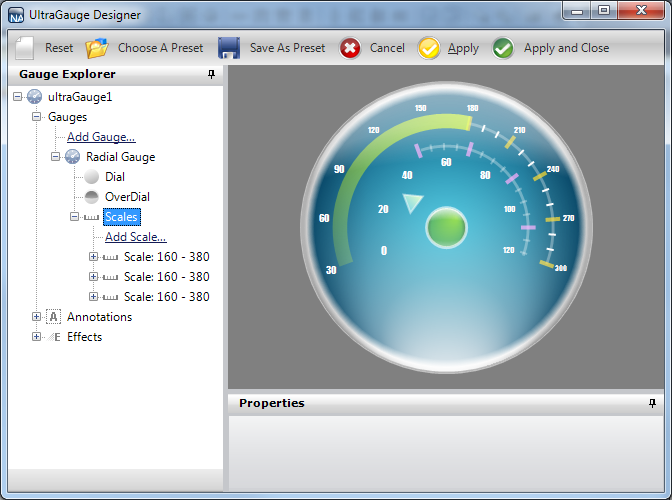Screen dimensions: 672x500
Task: Click the UltraGauge Designer title bar icon
Action: (16, 15)
